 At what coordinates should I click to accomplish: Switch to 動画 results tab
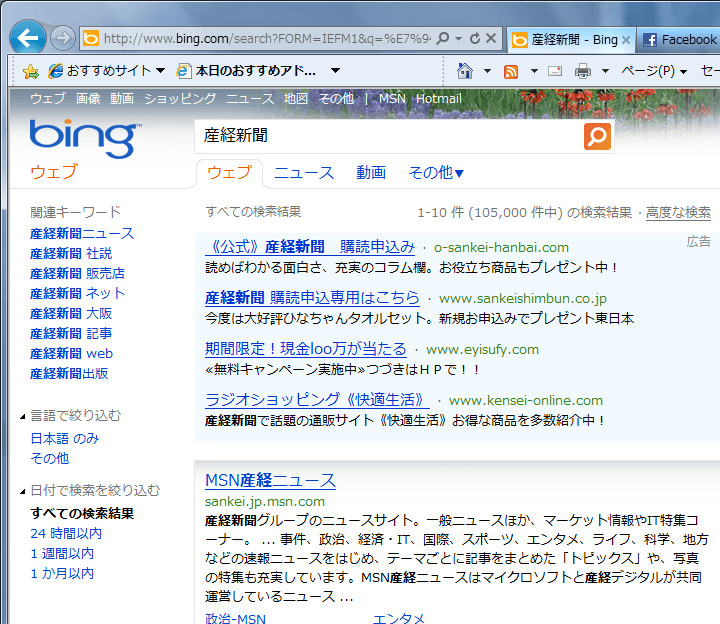point(371,173)
